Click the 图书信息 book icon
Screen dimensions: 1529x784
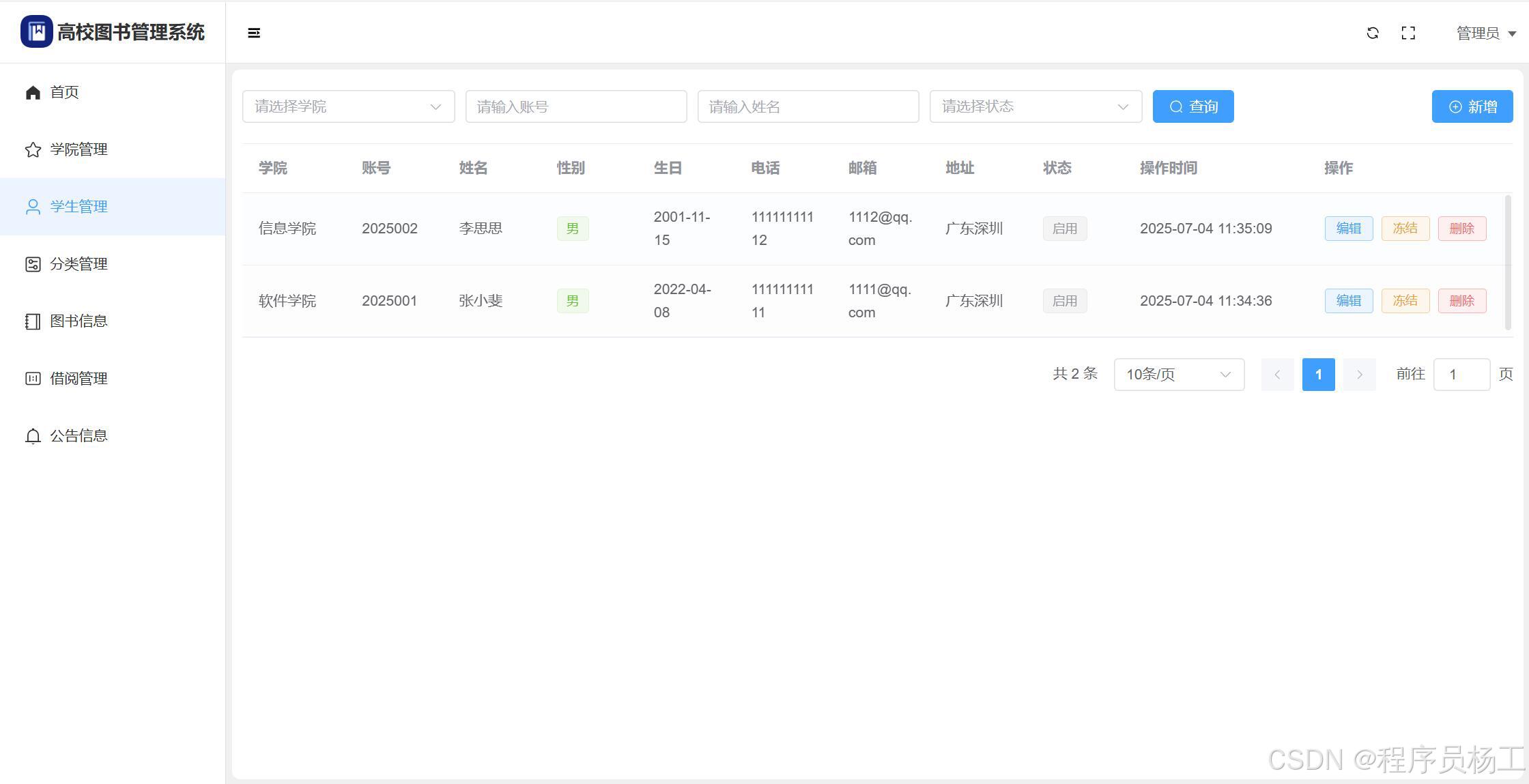[x=33, y=321]
